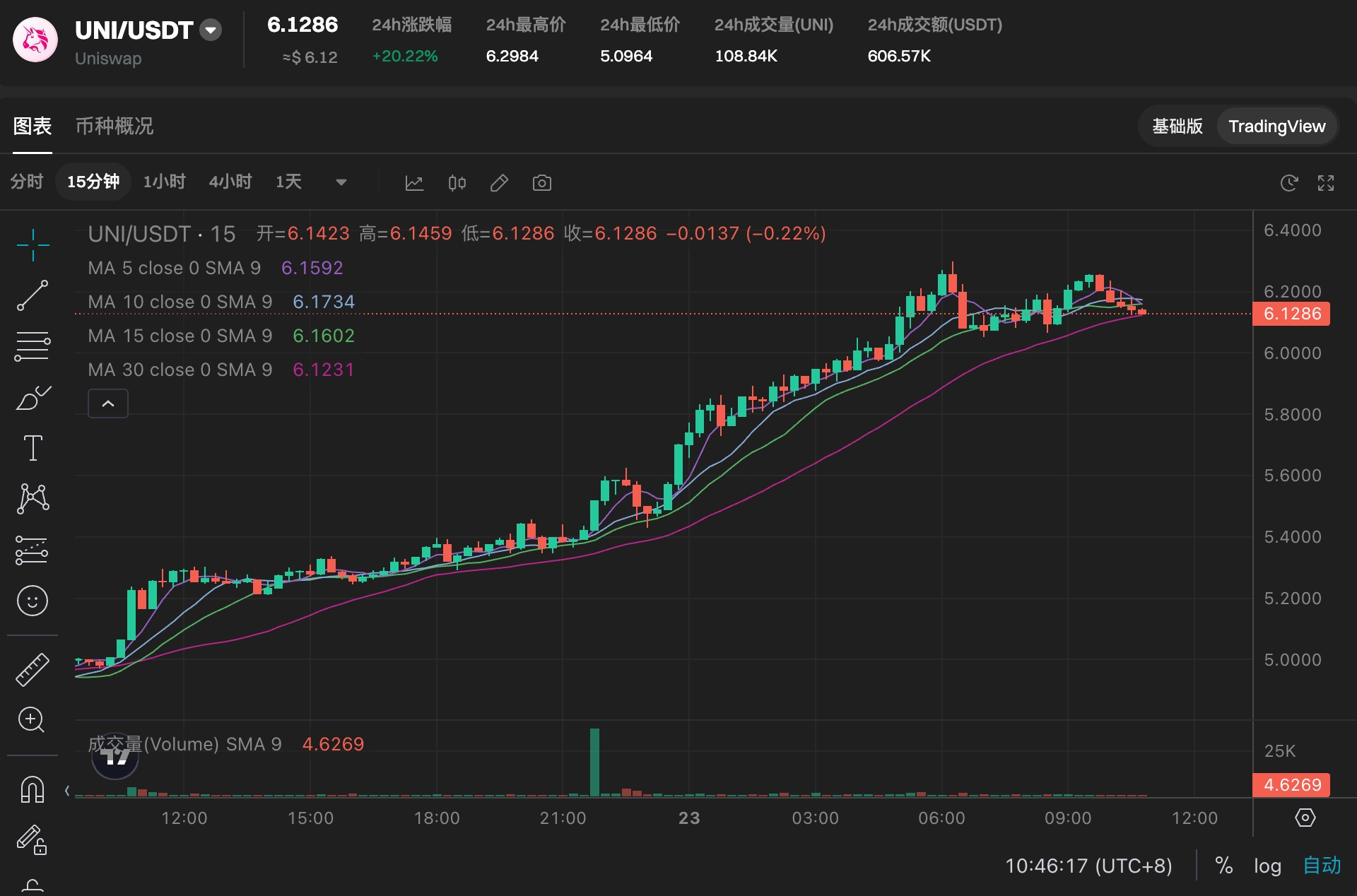Select the trend line drawing tool
The image size is (1357, 896).
pos(33,295)
